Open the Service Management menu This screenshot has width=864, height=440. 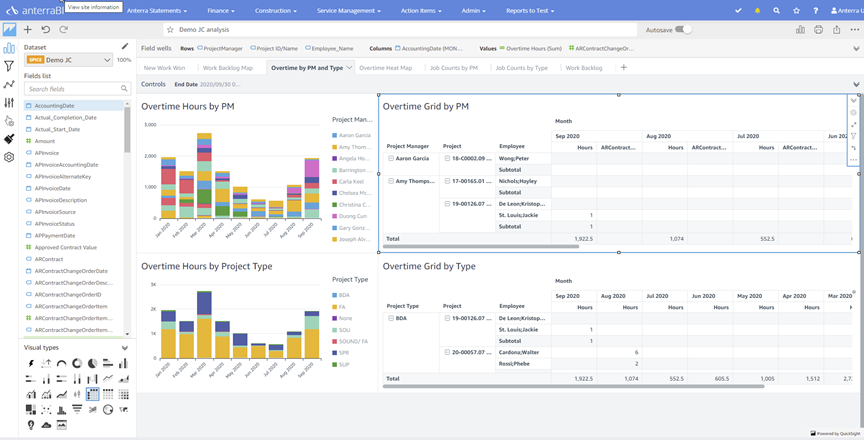coord(349,10)
